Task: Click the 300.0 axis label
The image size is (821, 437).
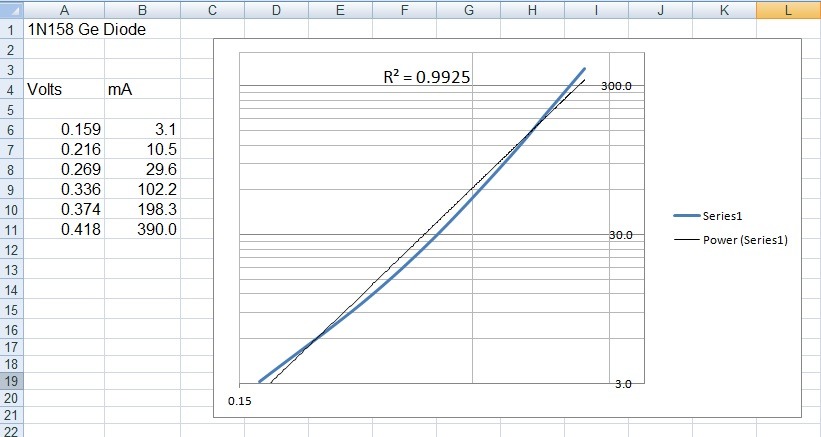Action: [616, 86]
